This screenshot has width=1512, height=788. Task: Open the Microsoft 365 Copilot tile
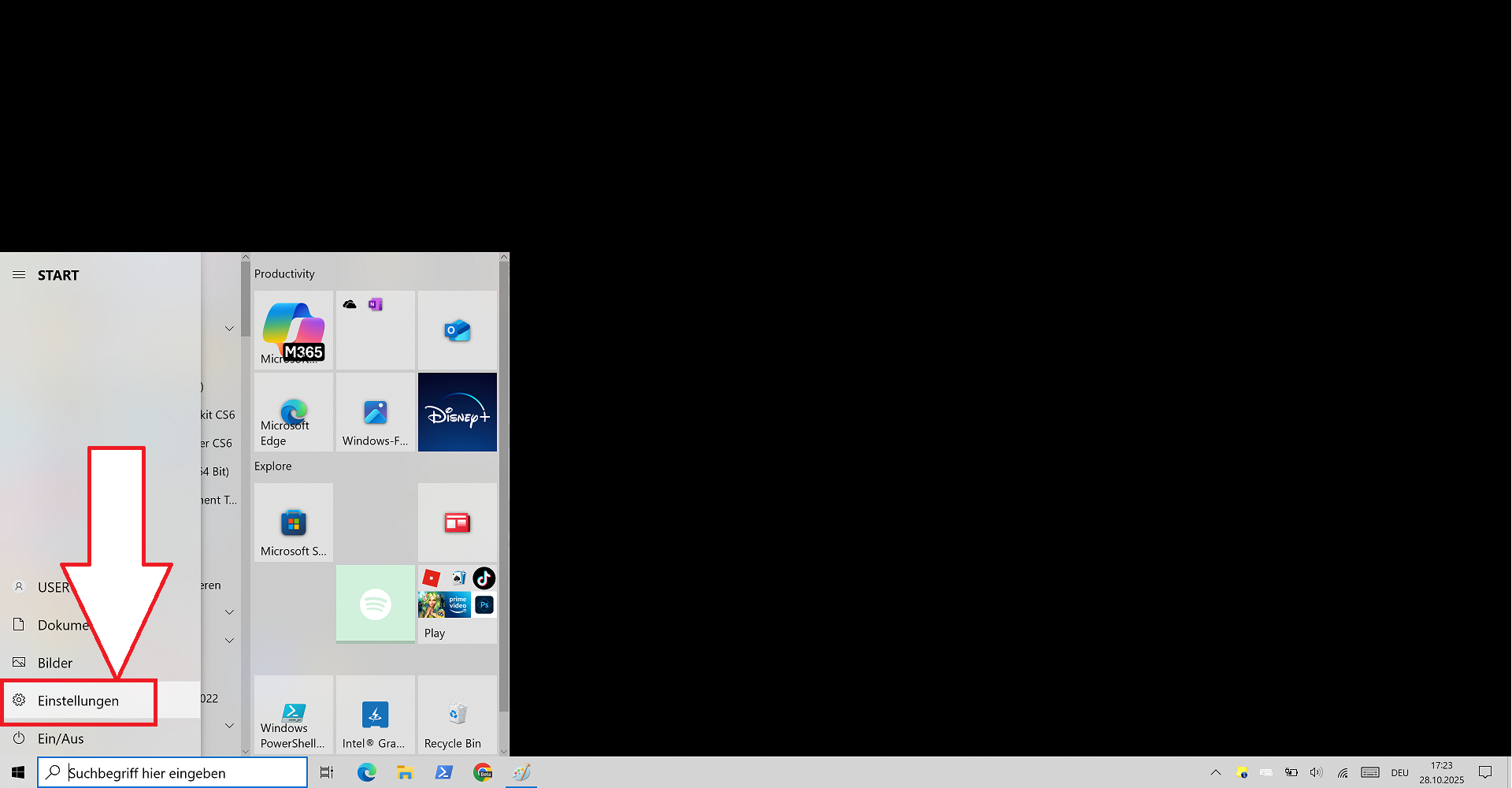(293, 330)
